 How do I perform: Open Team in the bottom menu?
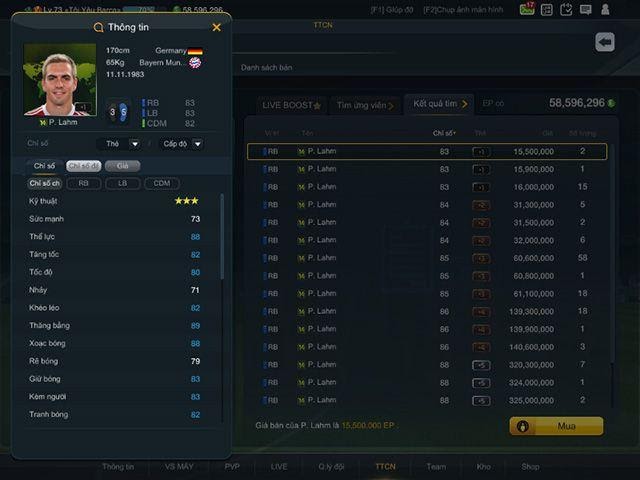tap(436, 467)
